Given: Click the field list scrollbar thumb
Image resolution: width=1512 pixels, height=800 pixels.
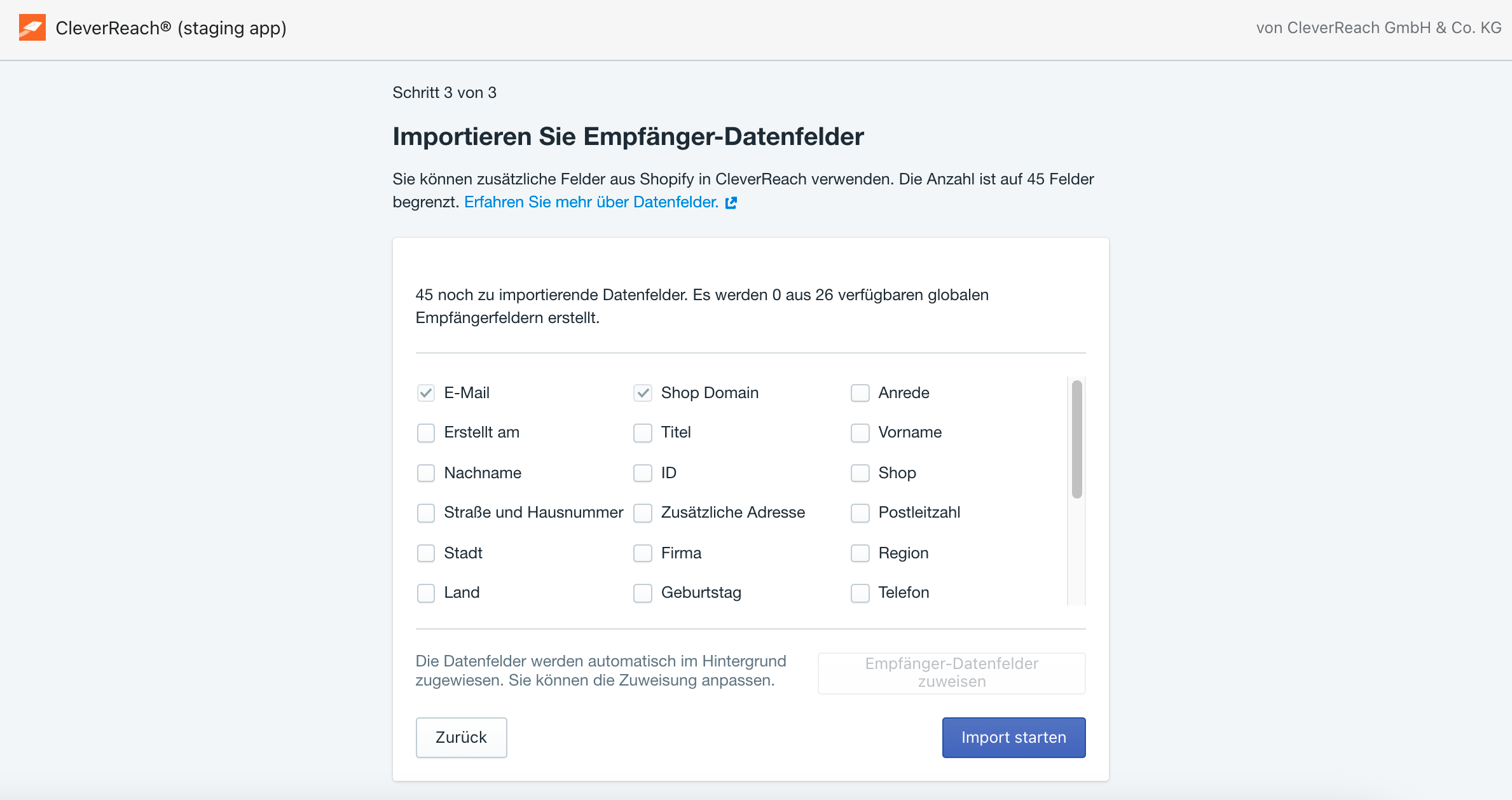Looking at the screenshot, I should coord(1076,439).
